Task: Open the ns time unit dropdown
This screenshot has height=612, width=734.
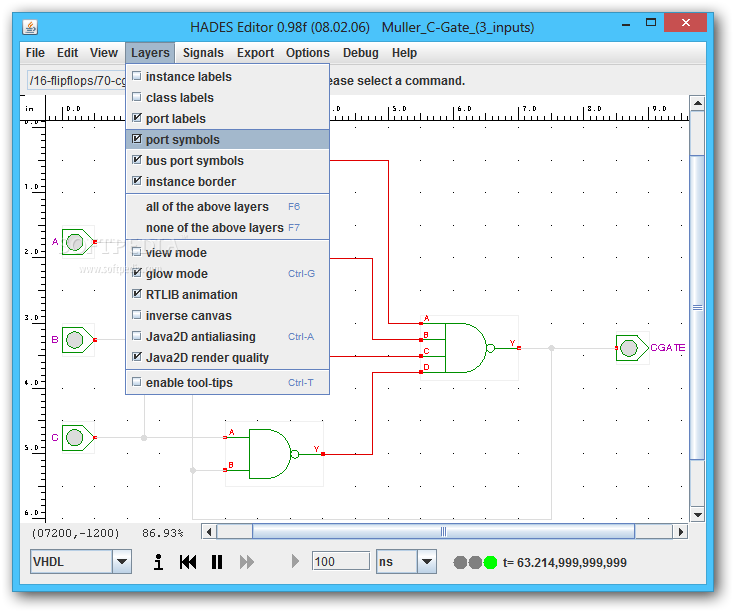Action: (x=426, y=561)
